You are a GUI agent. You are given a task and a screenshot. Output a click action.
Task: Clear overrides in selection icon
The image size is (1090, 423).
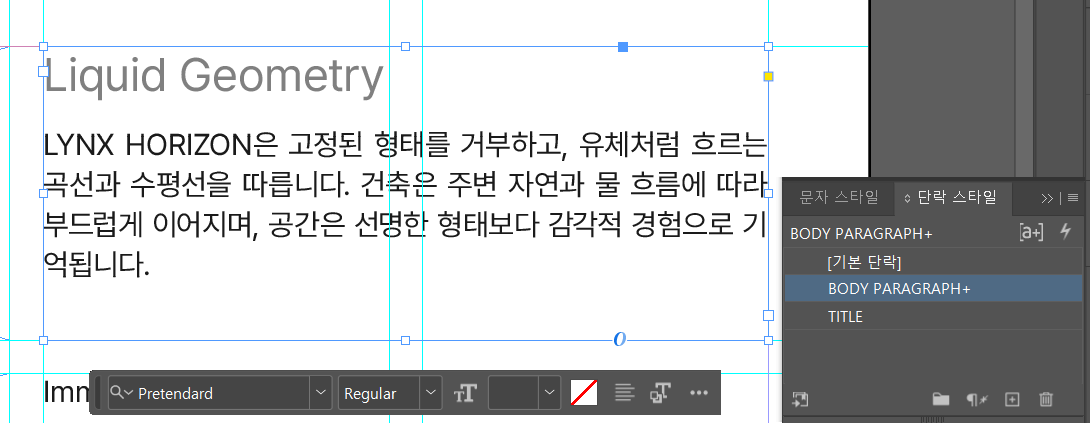coord(977,399)
